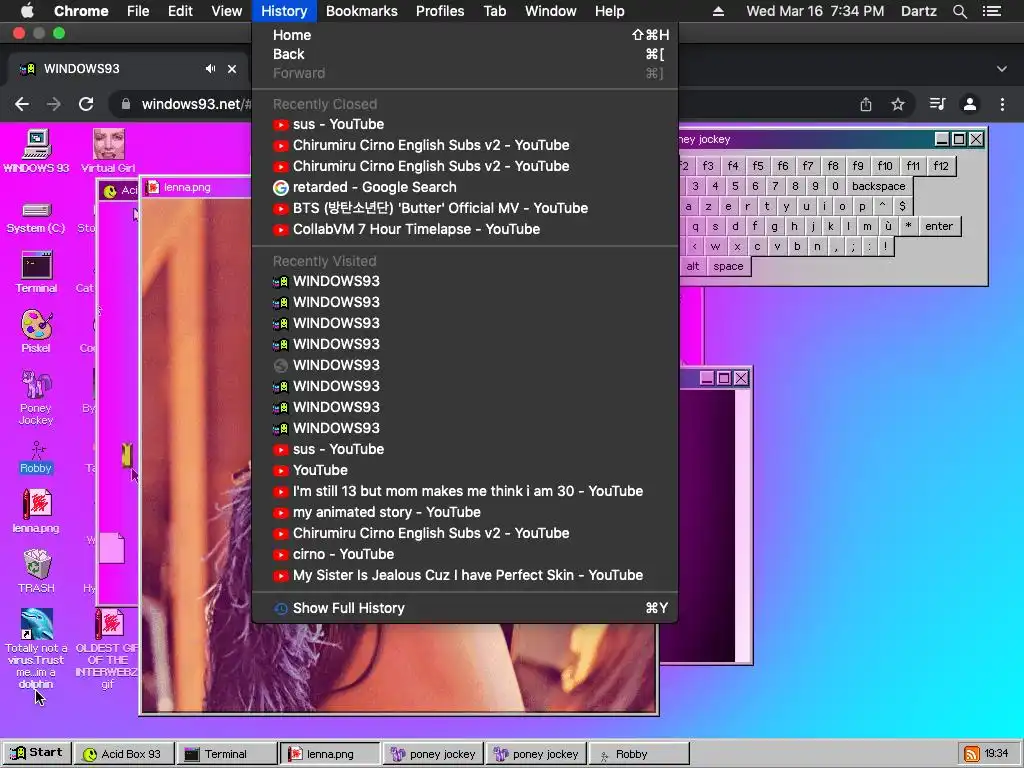The height and width of the screenshot is (768, 1024).
Task: Click the lenna.png window title bar
Action: click(197, 187)
